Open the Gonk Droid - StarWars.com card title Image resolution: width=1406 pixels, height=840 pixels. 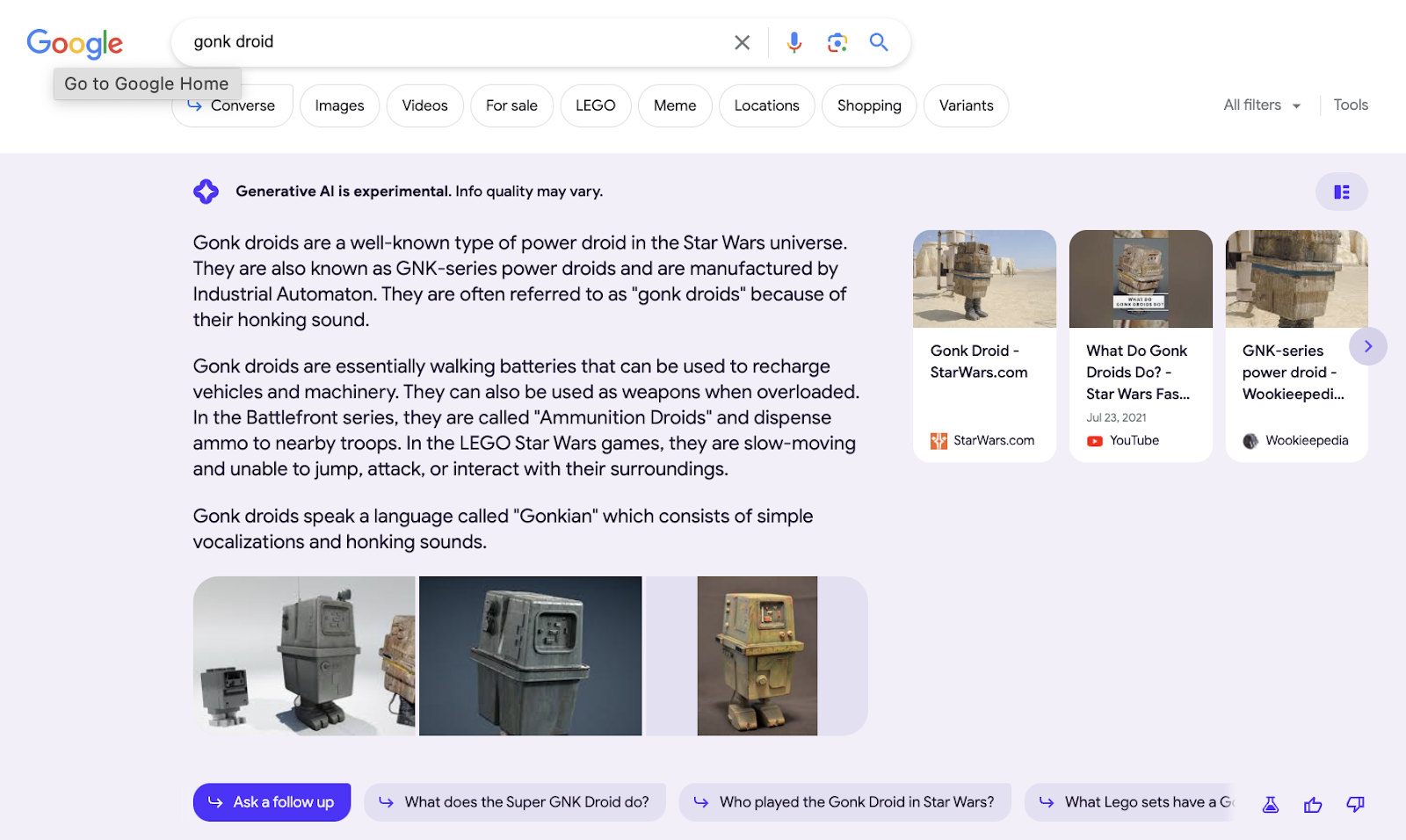[x=979, y=361]
